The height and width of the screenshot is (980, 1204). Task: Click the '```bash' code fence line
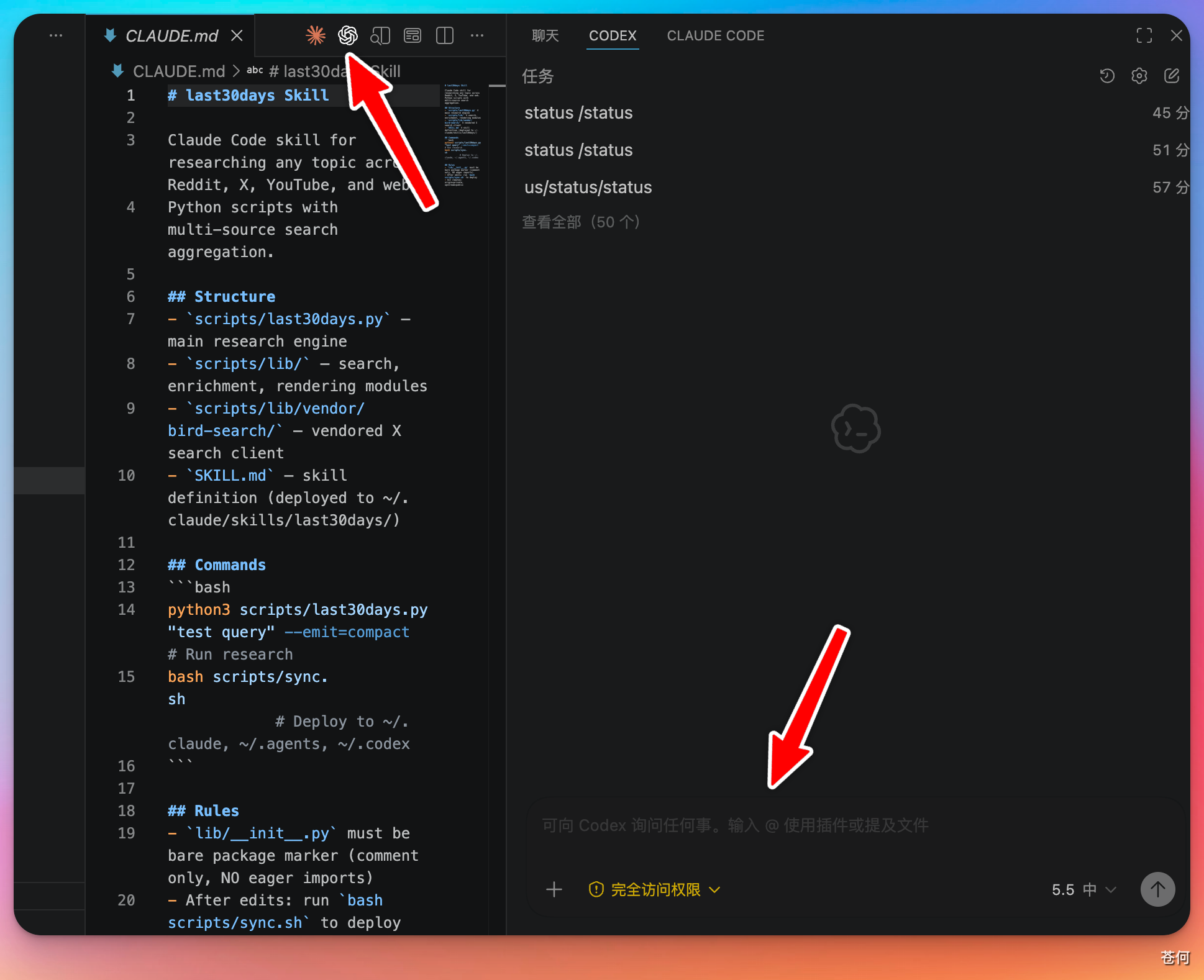pos(199,587)
